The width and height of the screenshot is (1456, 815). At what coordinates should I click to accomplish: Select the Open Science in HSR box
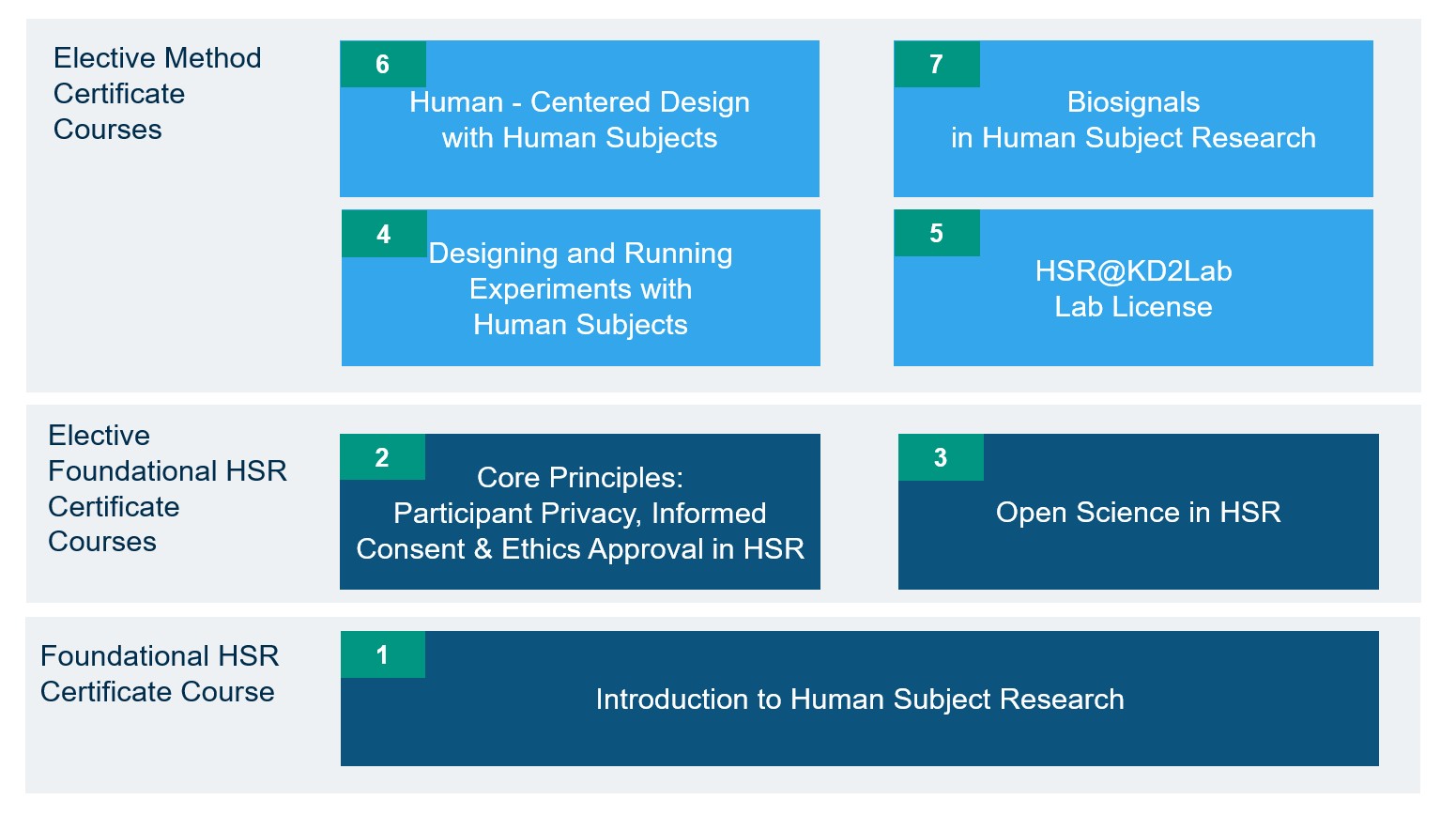tap(1138, 513)
